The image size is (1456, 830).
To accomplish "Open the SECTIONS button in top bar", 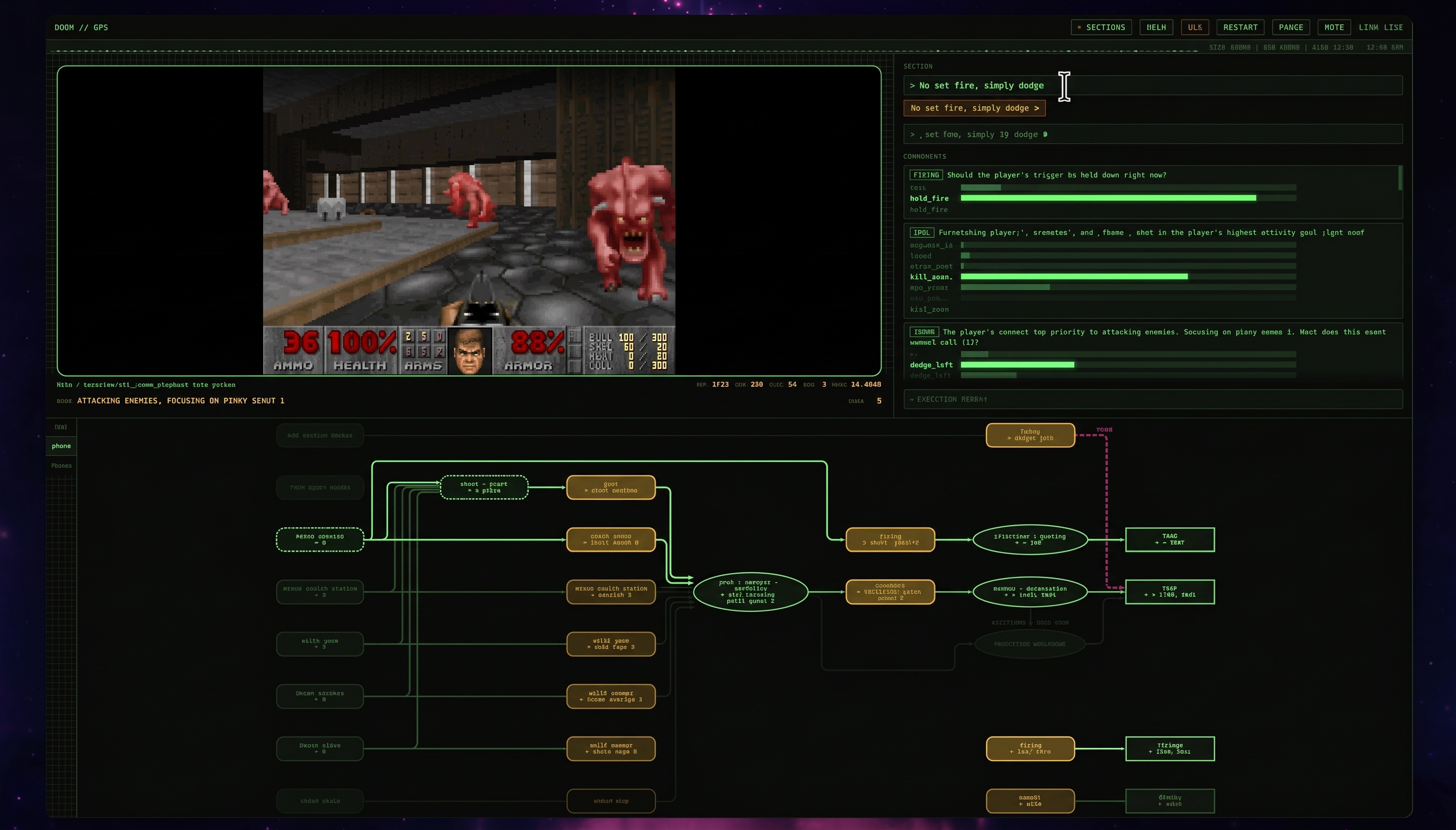I will (1101, 28).
